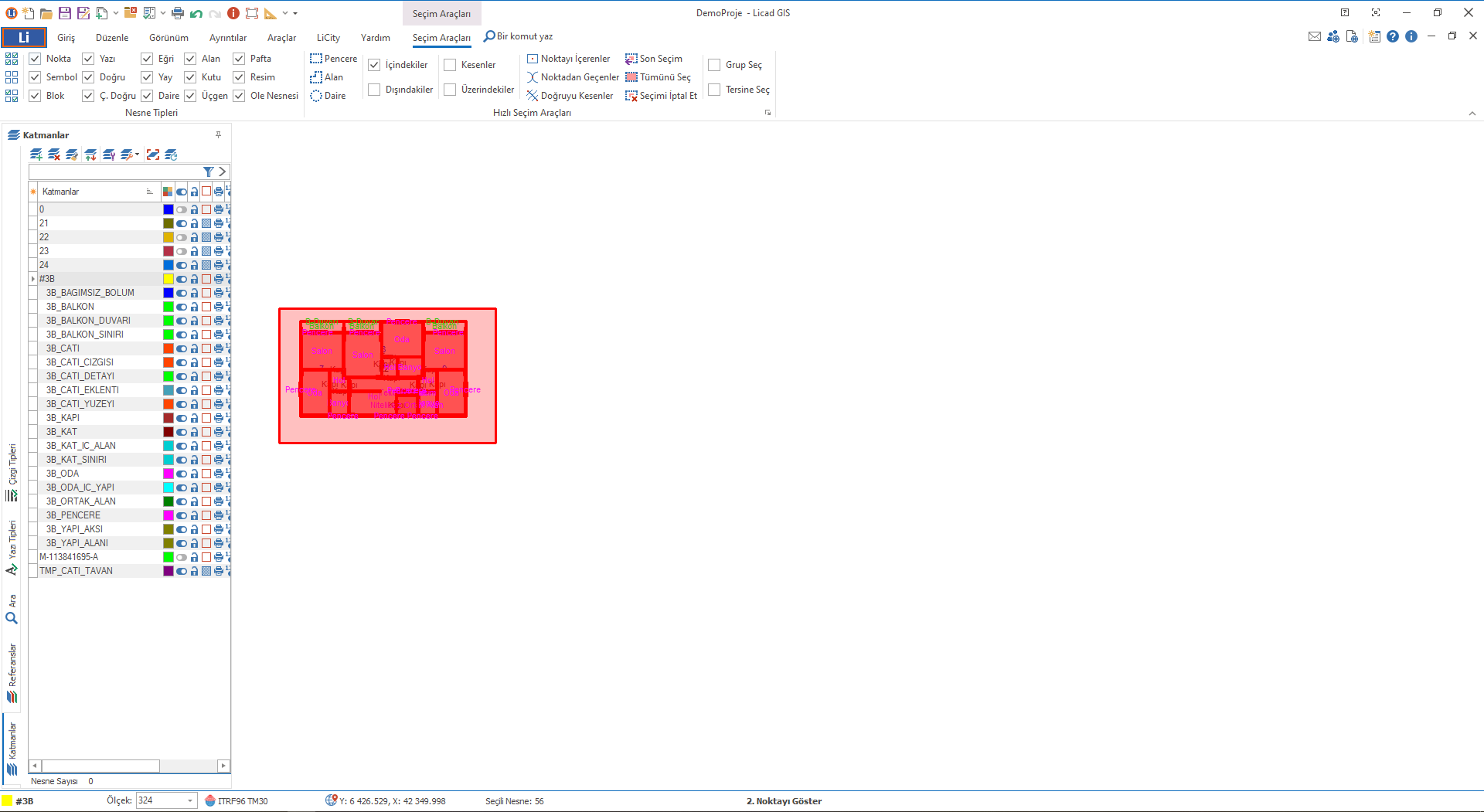This screenshot has width=1484, height=812.
Task: Click the layer up/down arrows icon
Action: pos(90,155)
